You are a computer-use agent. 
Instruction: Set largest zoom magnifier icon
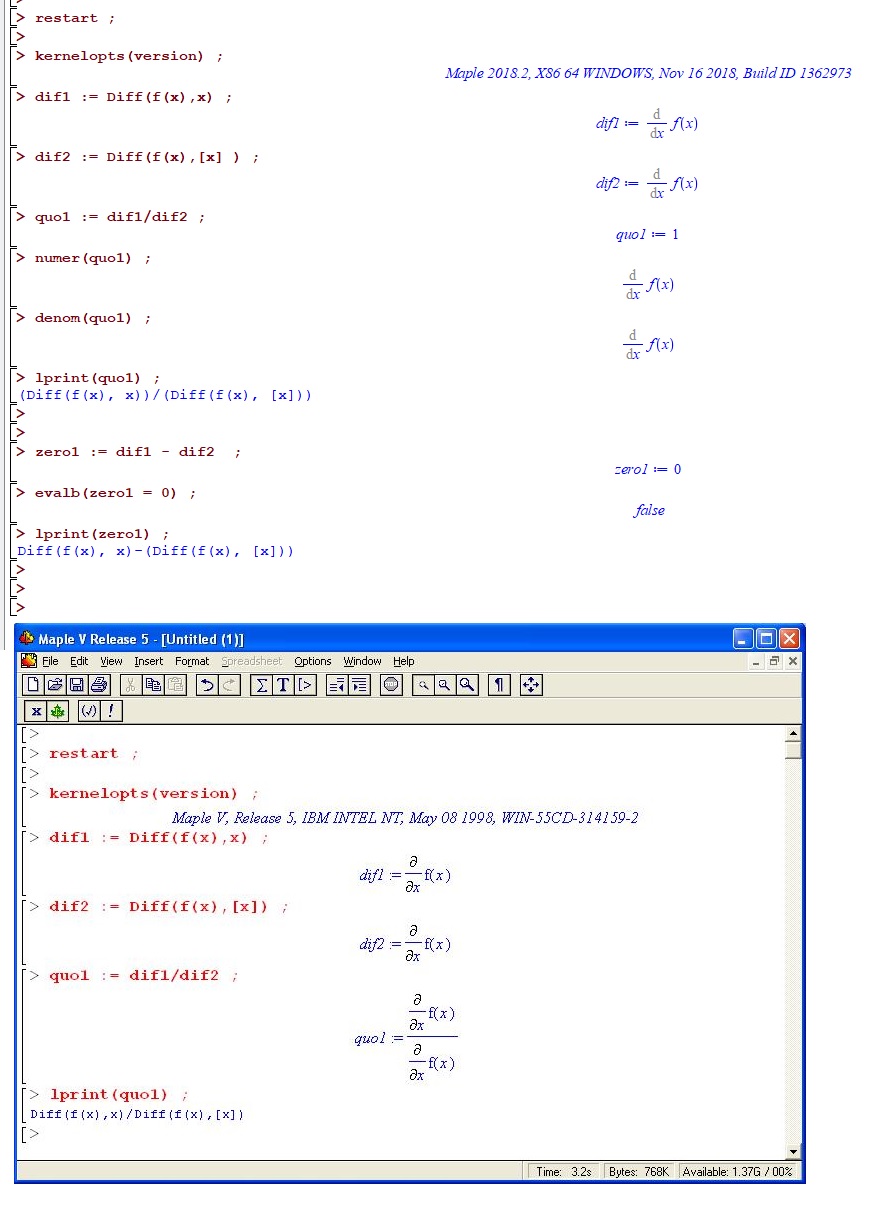467,685
